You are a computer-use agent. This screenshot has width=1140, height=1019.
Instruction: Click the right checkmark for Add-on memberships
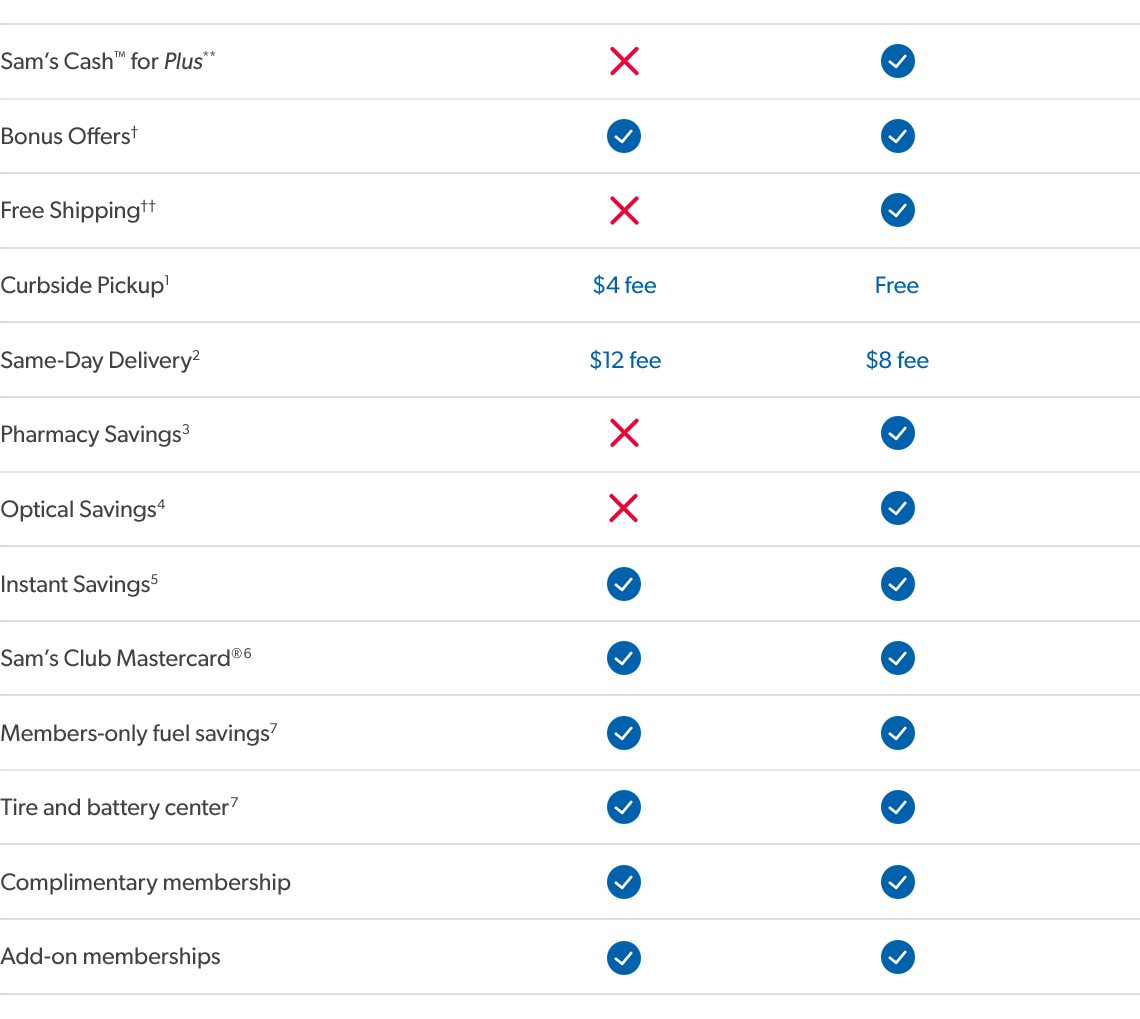pos(898,957)
